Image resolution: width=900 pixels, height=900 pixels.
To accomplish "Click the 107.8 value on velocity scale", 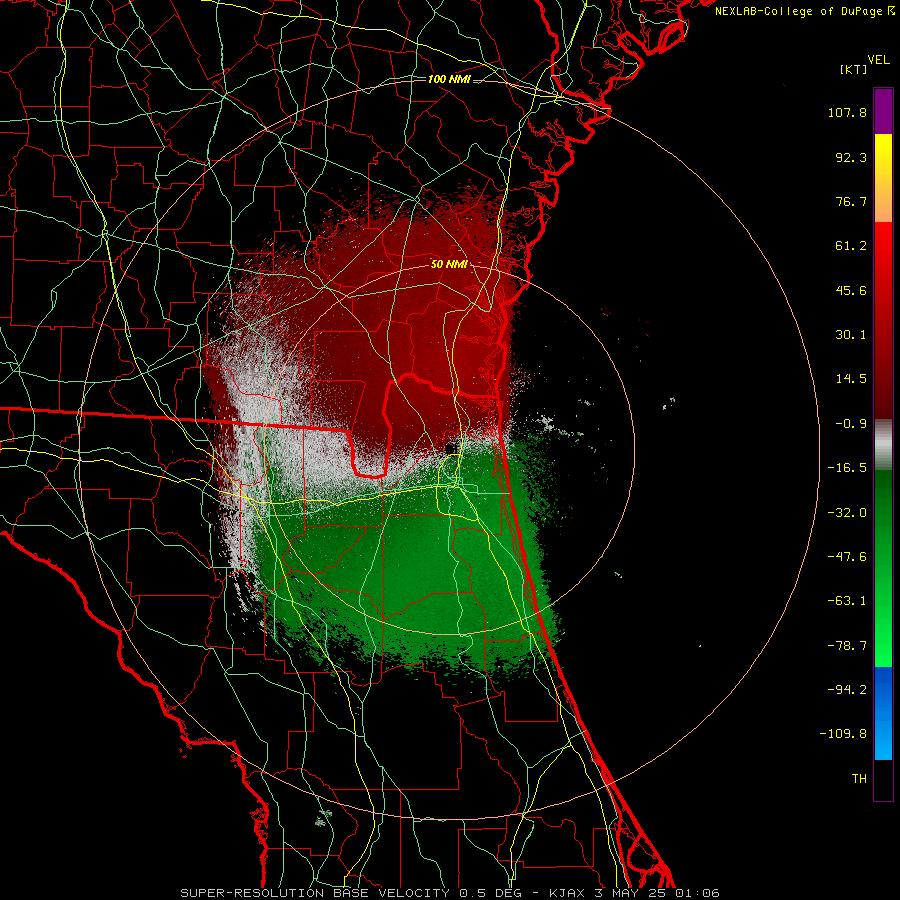I will pos(847,112).
